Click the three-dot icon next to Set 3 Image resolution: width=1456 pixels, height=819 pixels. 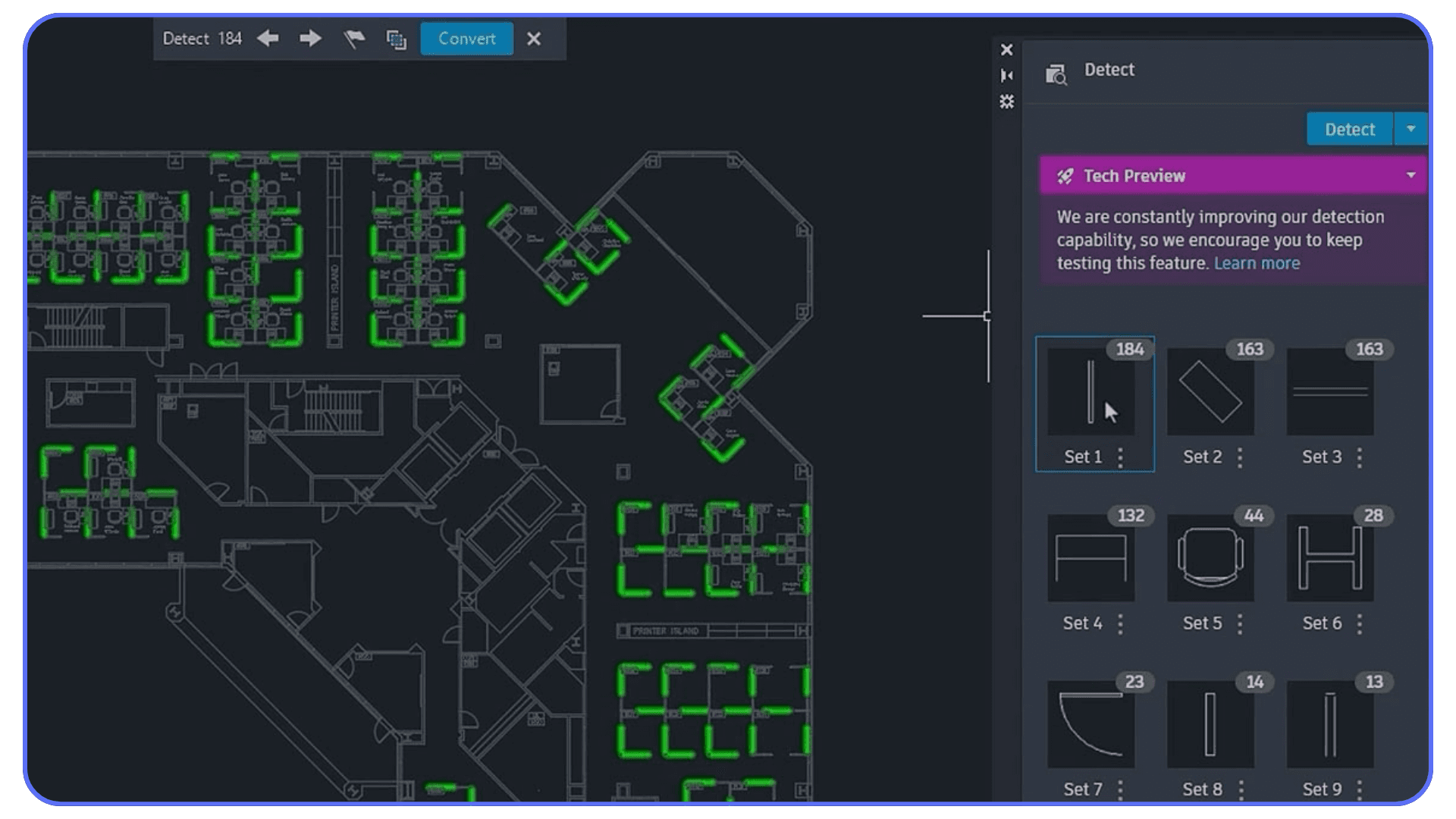[x=1359, y=457]
